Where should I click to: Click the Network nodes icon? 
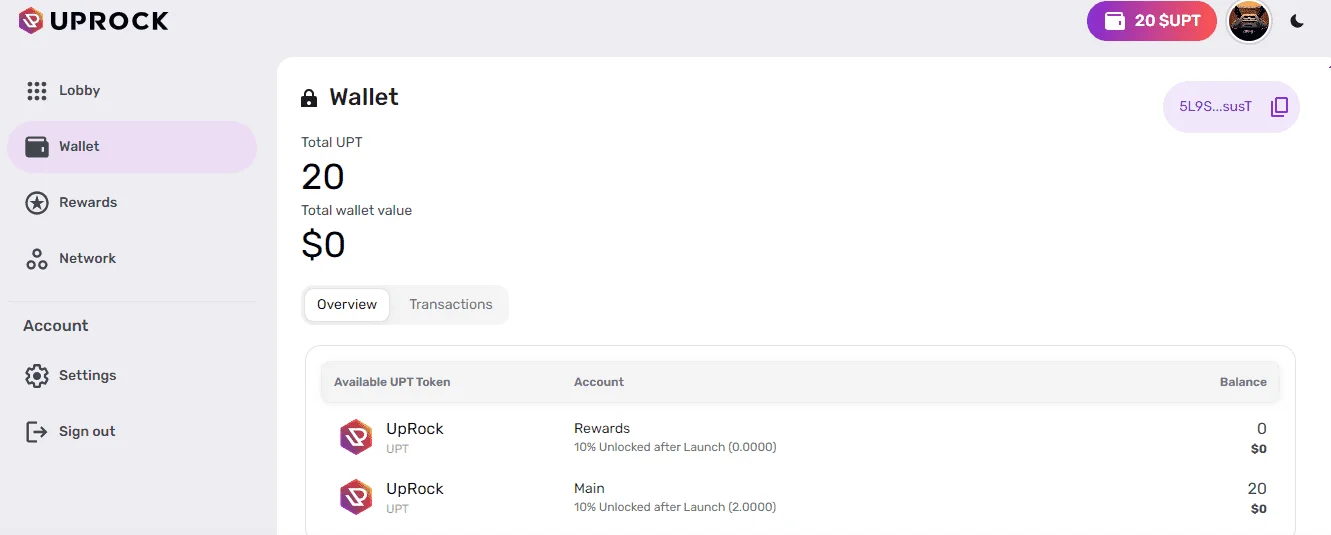pos(37,259)
